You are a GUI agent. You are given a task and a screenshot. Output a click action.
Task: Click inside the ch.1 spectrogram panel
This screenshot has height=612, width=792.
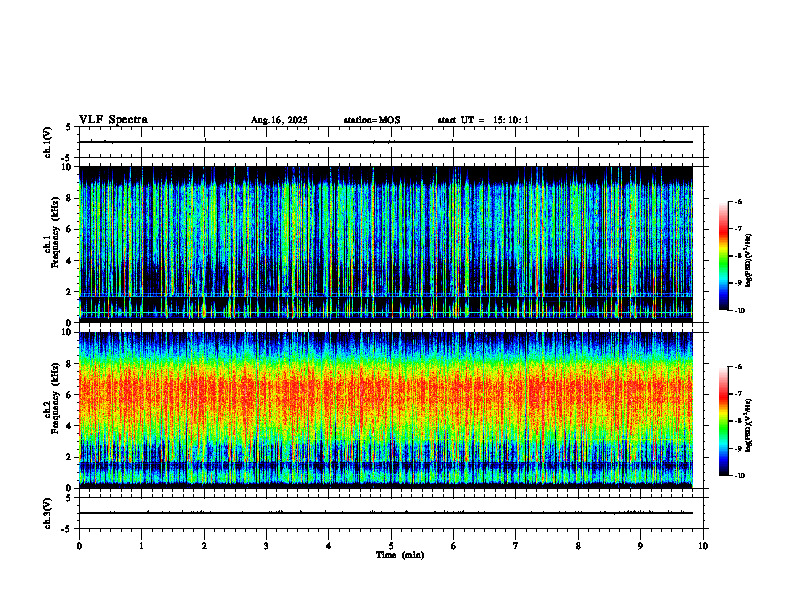point(386,244)
